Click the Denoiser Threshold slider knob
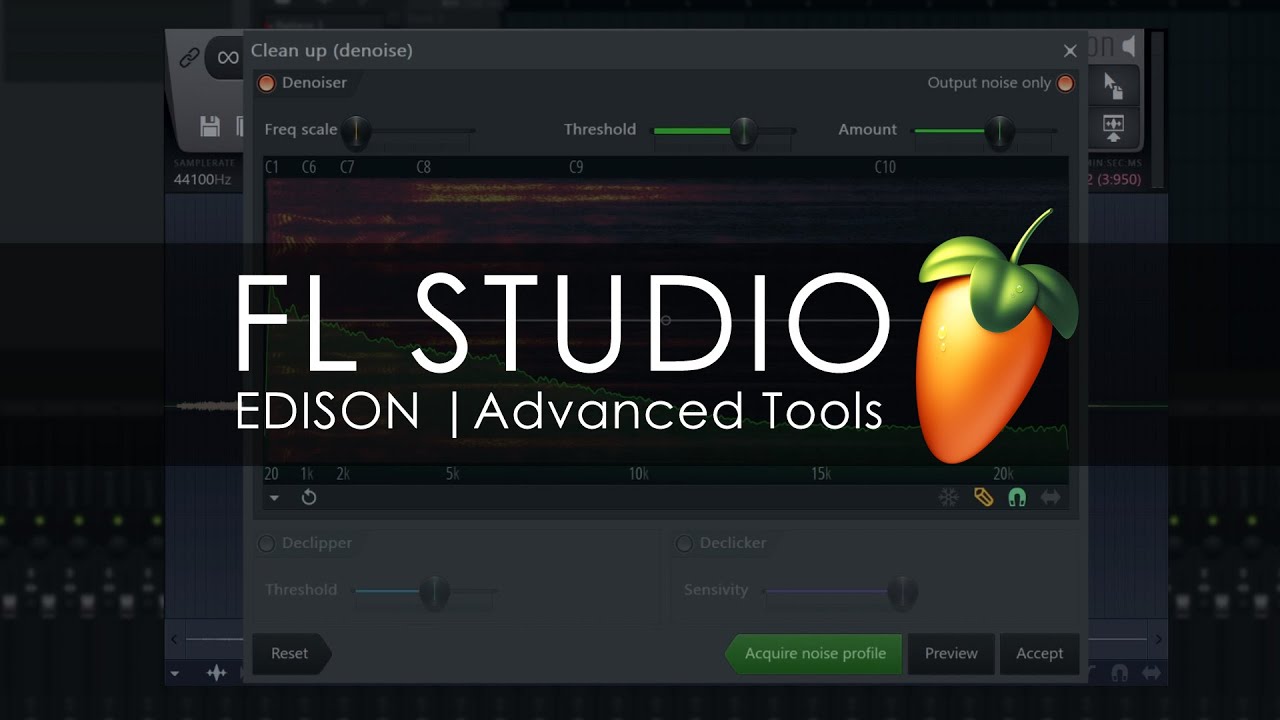The image size is (1280, 720). tap(743, 131)
